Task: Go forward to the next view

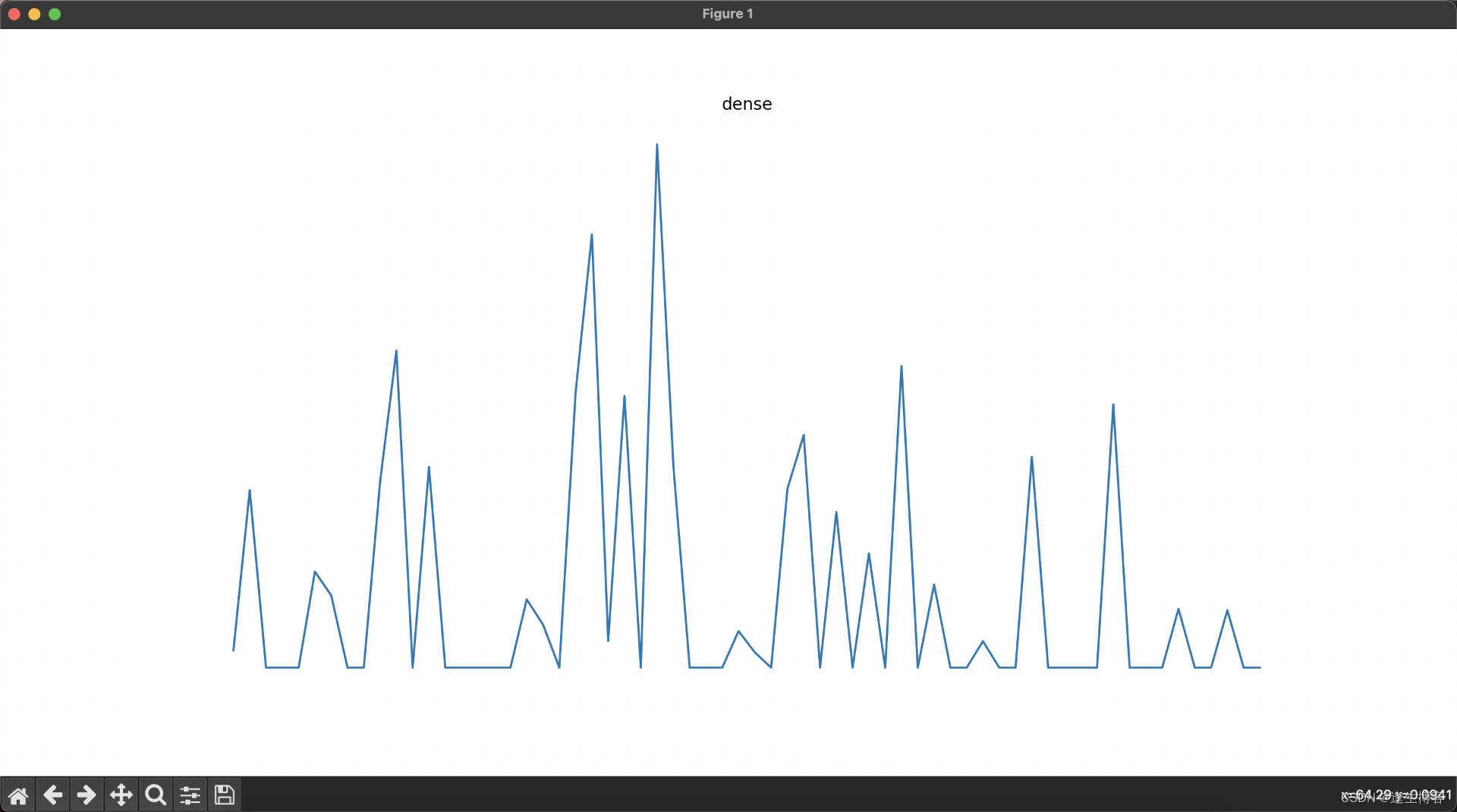Action: [87, 795]
